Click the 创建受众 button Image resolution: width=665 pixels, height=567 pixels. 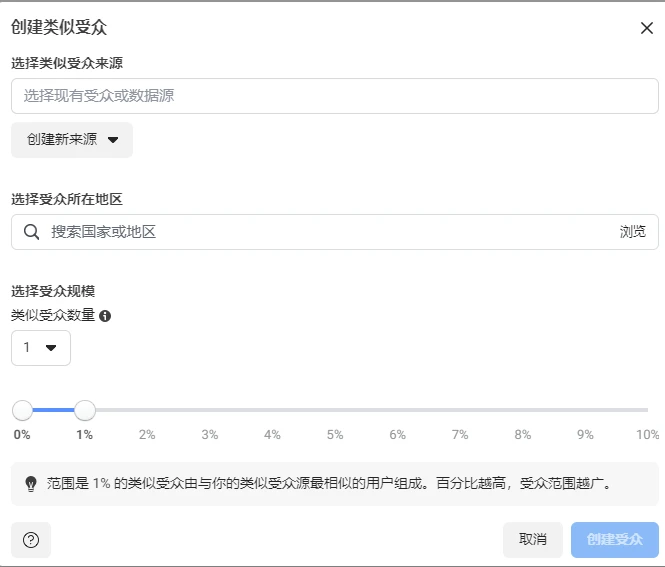[x=615, y=540]
